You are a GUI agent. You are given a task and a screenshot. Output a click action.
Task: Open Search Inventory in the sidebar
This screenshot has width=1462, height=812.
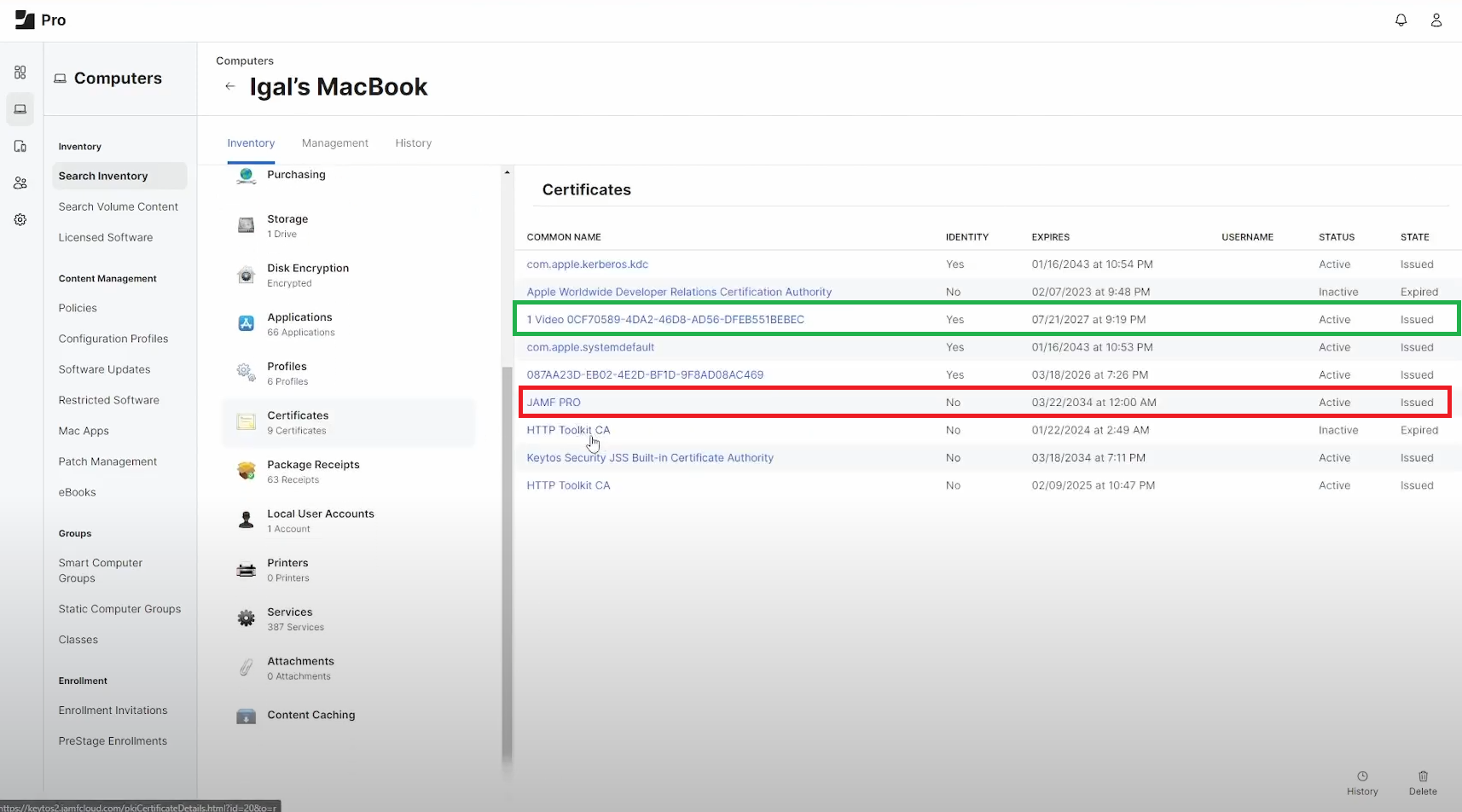pyautogui.click(x=119, y=176)
